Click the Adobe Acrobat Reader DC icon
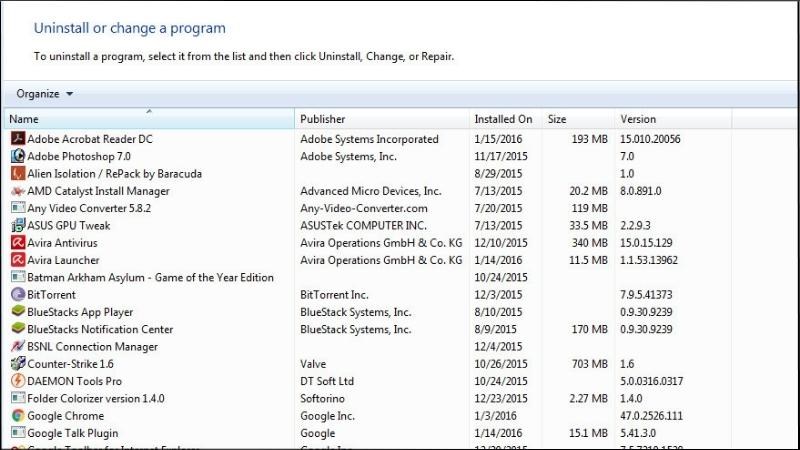This screenshot has width=800, height=450. click(17, 139)
